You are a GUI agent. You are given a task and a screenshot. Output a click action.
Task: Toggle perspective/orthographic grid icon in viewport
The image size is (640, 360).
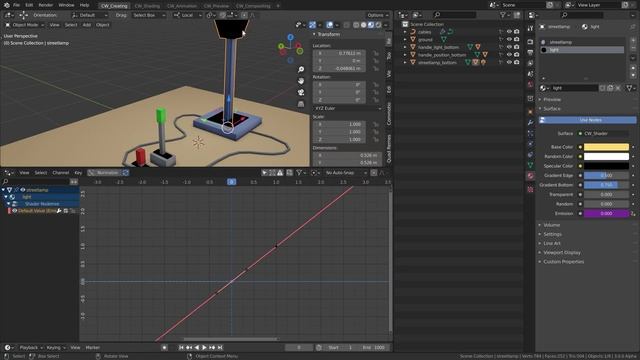(x=301, y=104)
